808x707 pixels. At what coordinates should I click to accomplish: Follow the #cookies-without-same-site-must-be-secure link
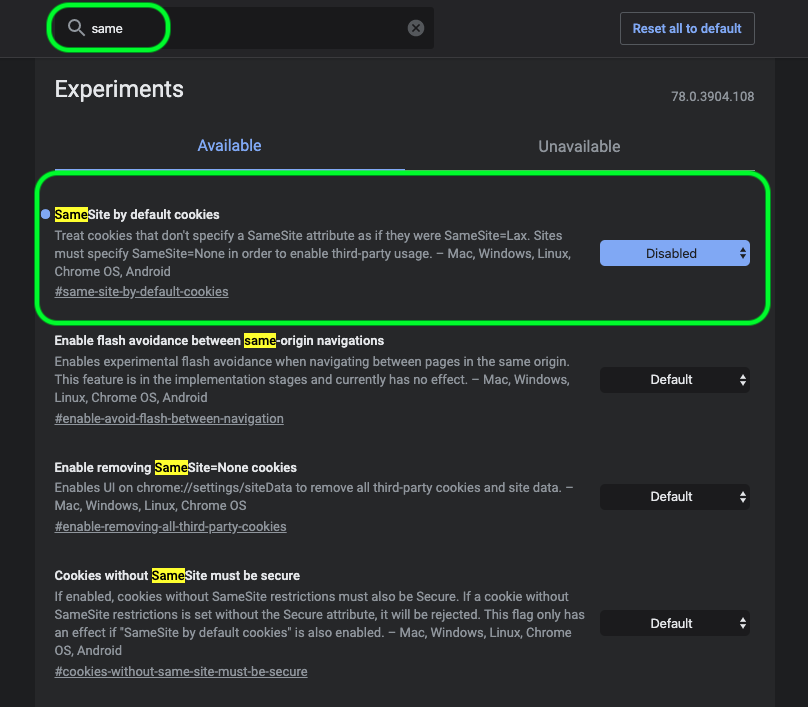coord(181,672)
